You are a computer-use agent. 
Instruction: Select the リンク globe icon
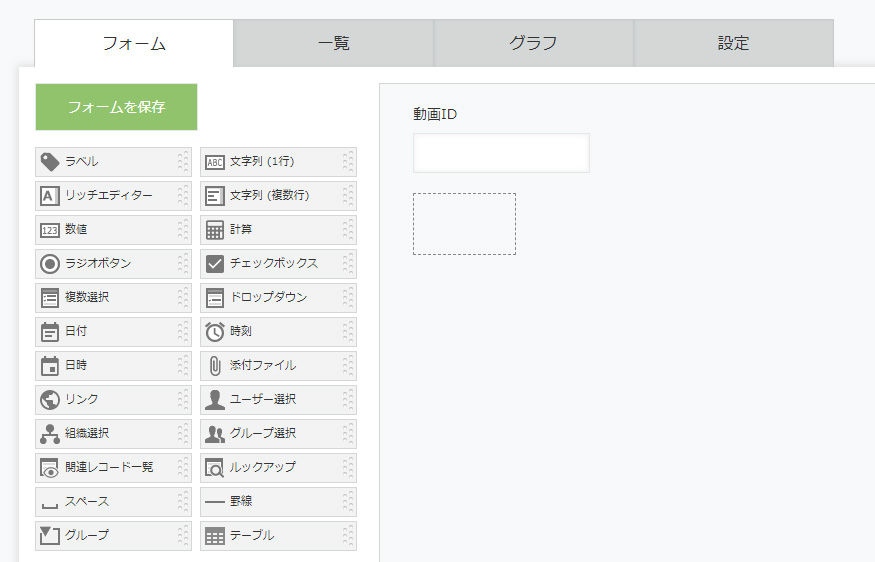click(50, 400)
